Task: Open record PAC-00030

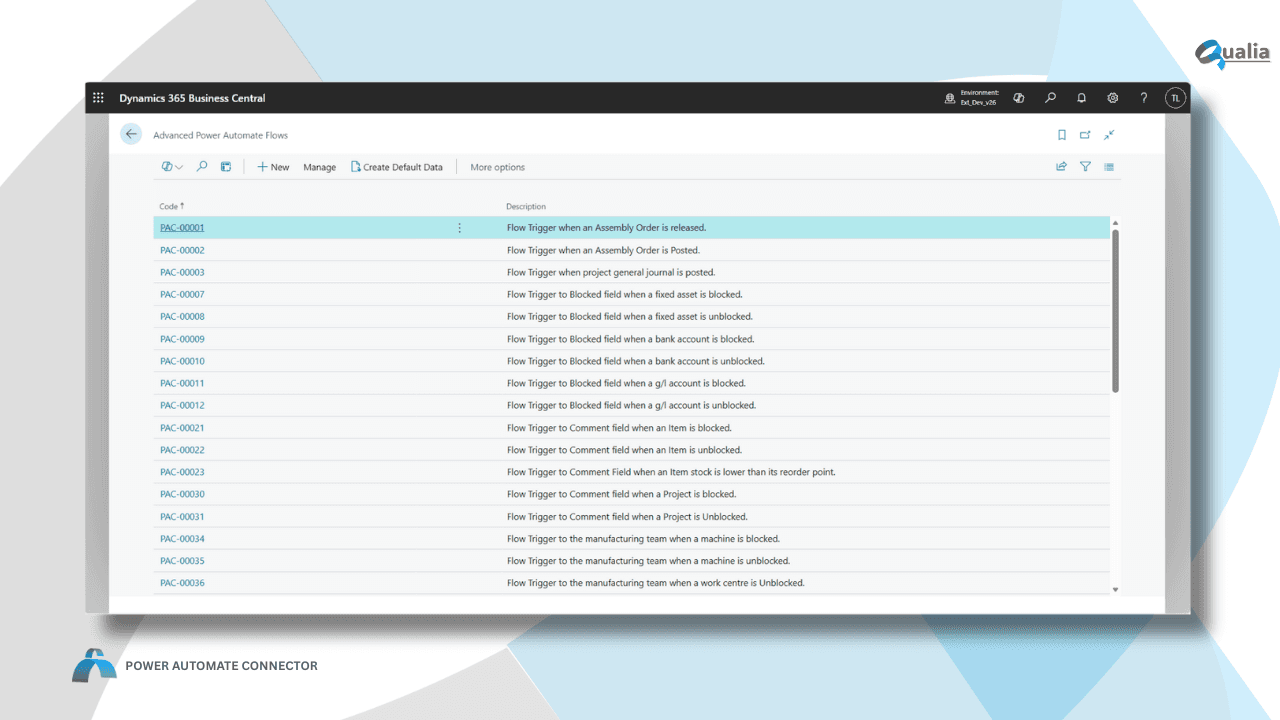Action: pyautogui.click(x=182, y=494)
